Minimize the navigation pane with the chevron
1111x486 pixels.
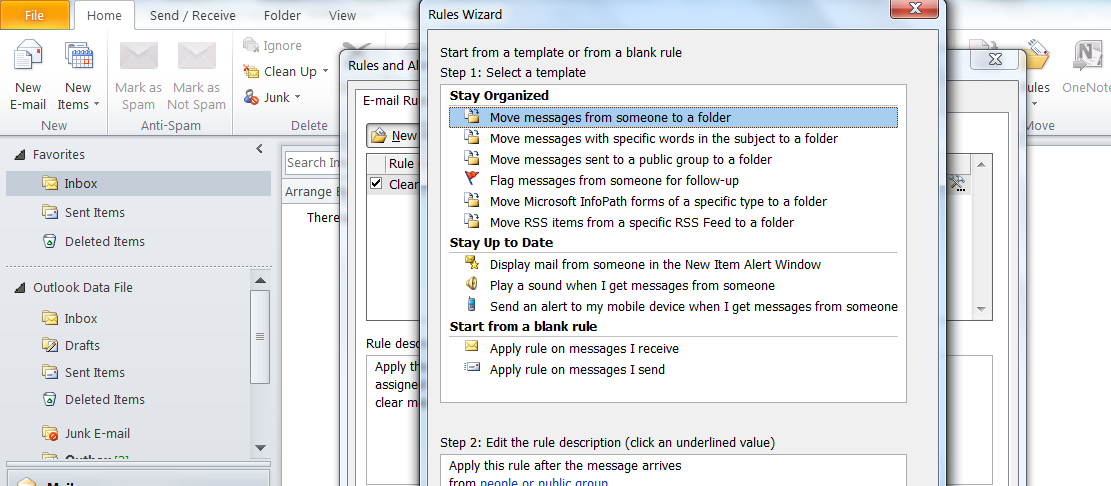point(259,149)
